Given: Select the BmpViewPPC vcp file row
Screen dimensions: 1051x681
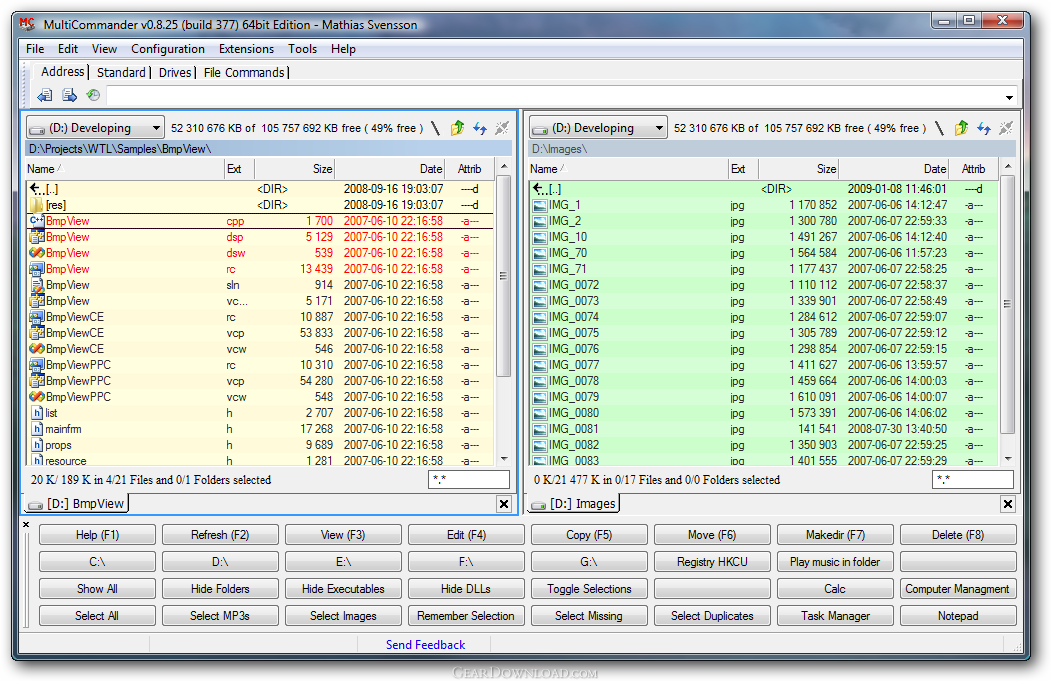Looking at the screenshot, I should click(x=260, y=381).
